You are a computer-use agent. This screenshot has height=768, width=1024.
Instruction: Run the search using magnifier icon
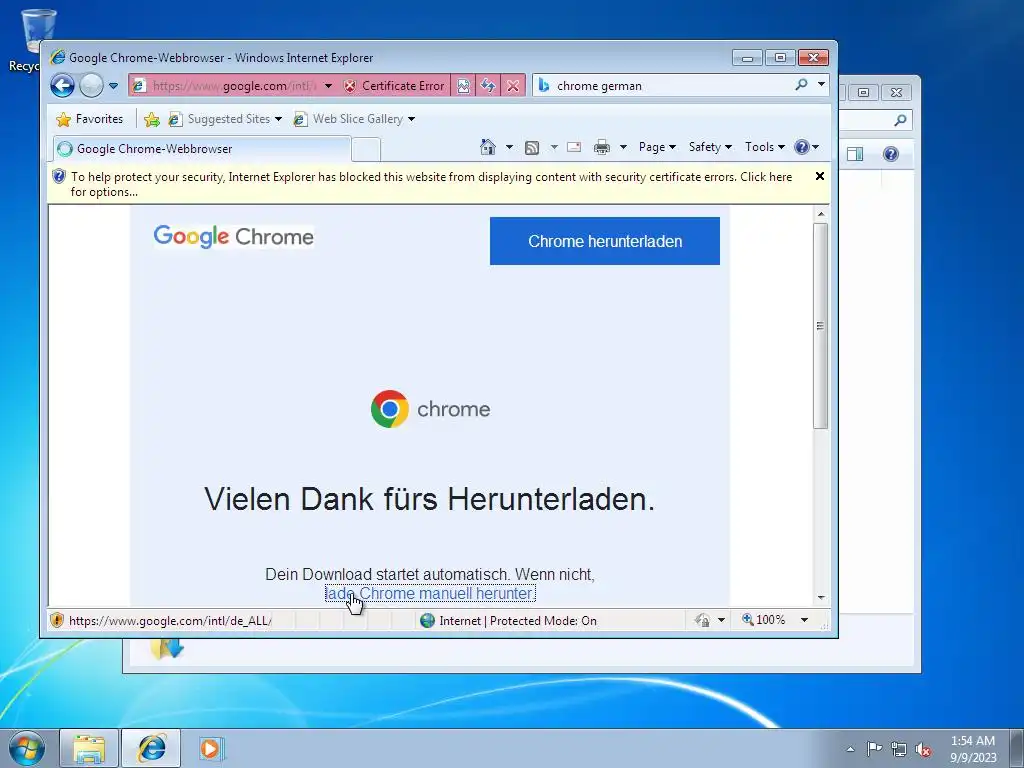tap(801, 85)
